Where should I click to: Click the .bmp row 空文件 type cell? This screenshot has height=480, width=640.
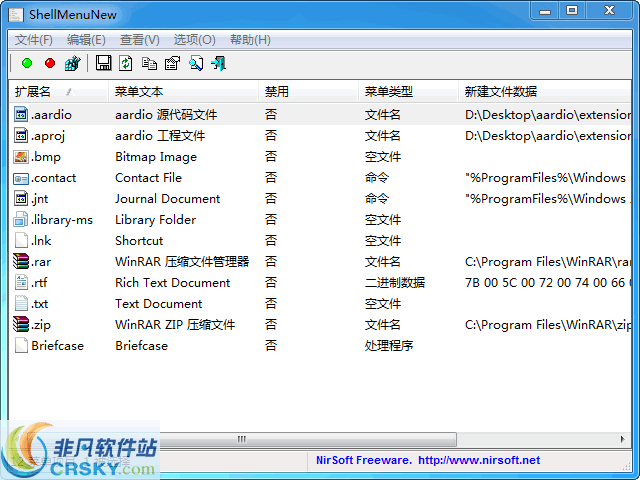[382, 157]
